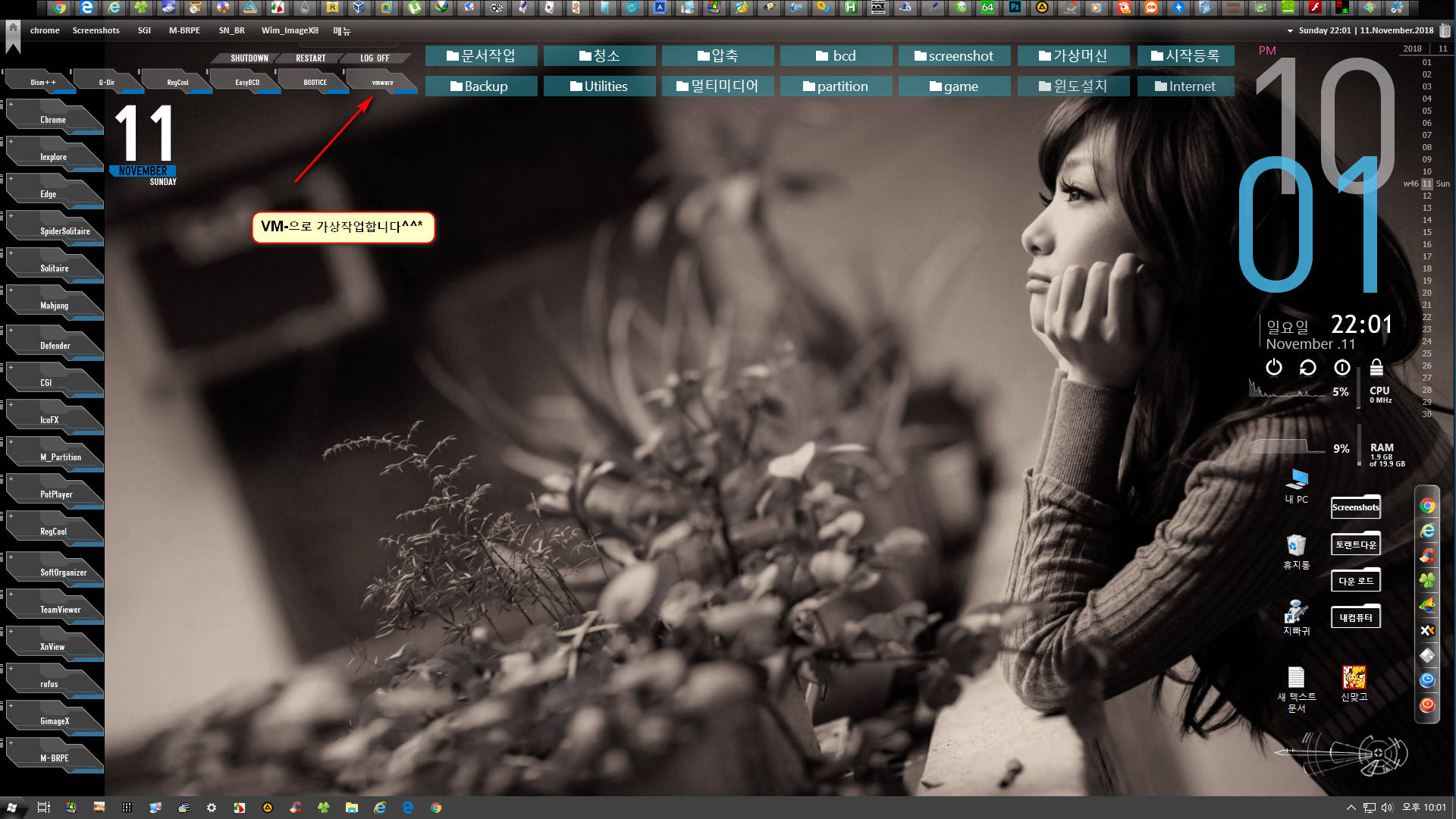
Task: Open the 휴지통 recycle bin desktop icon
Action: 1297,552
